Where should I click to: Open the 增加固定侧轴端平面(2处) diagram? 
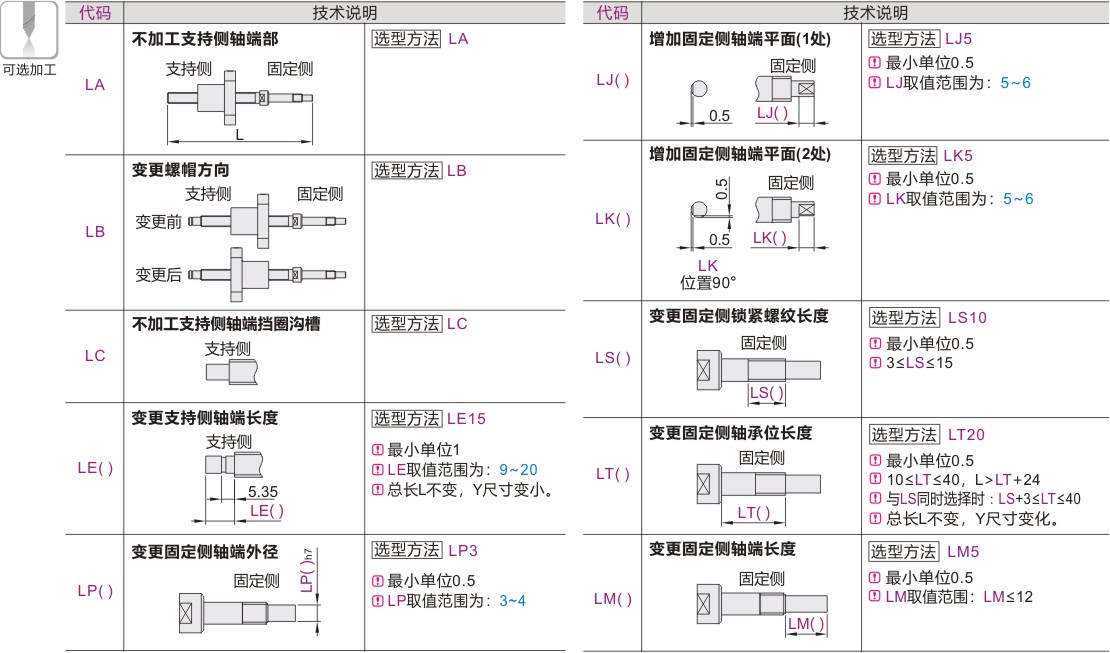pos(752,214)
